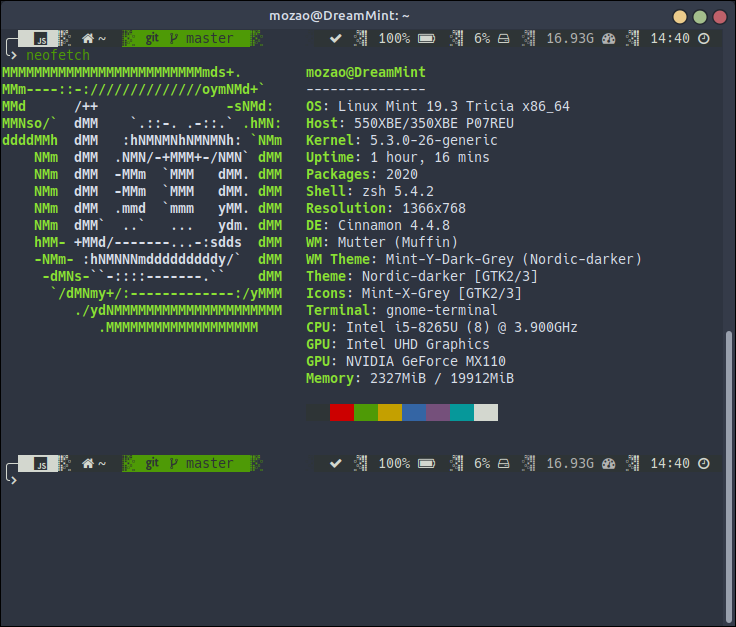Click the 14:40 time in bottom prompt
The height and width of the screenshot is (627, 736).
(x=670, y=464)
